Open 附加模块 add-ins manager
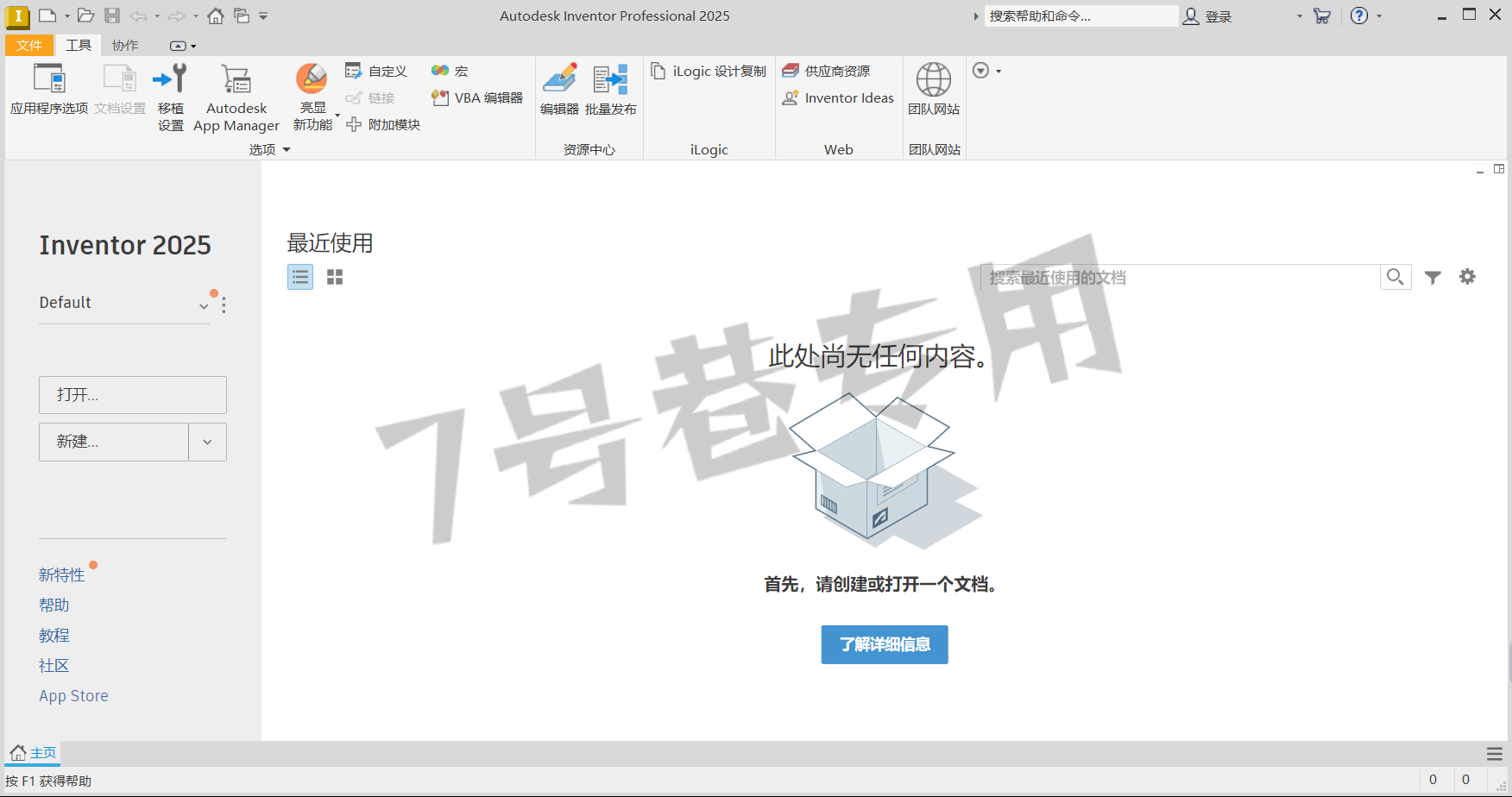 (382, 124)
